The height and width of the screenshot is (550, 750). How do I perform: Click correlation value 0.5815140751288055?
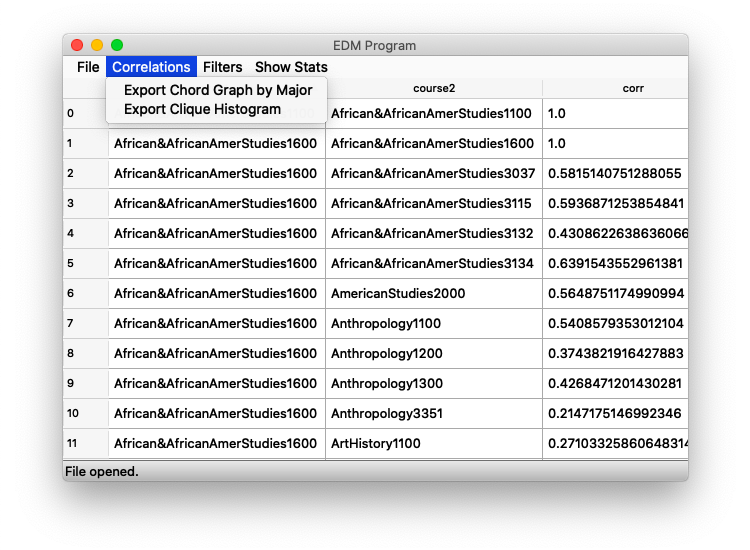pyautogui.click(x=614, y=174)
